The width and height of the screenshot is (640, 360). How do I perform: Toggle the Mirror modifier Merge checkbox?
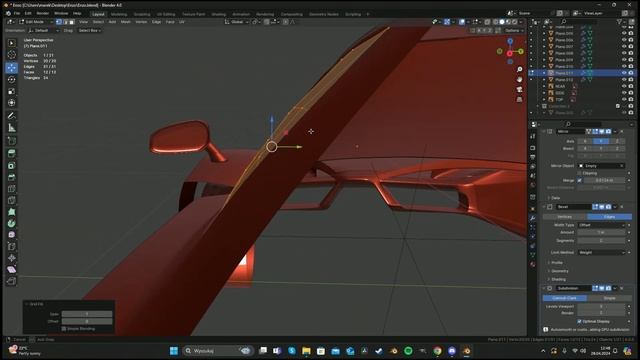tap(579, 180)
